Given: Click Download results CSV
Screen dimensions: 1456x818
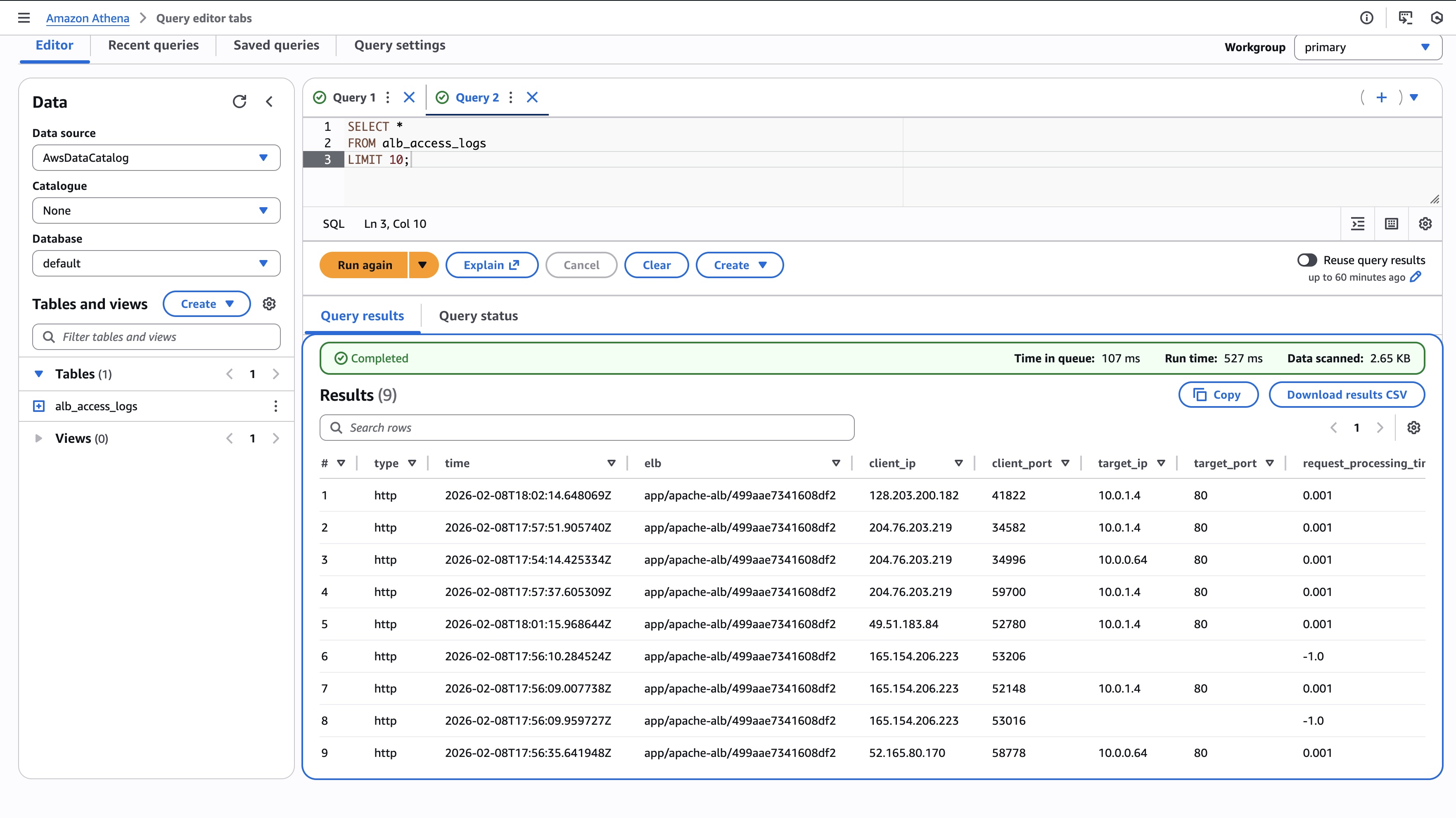Looking at the screenshot, I should pos(1347,394).
